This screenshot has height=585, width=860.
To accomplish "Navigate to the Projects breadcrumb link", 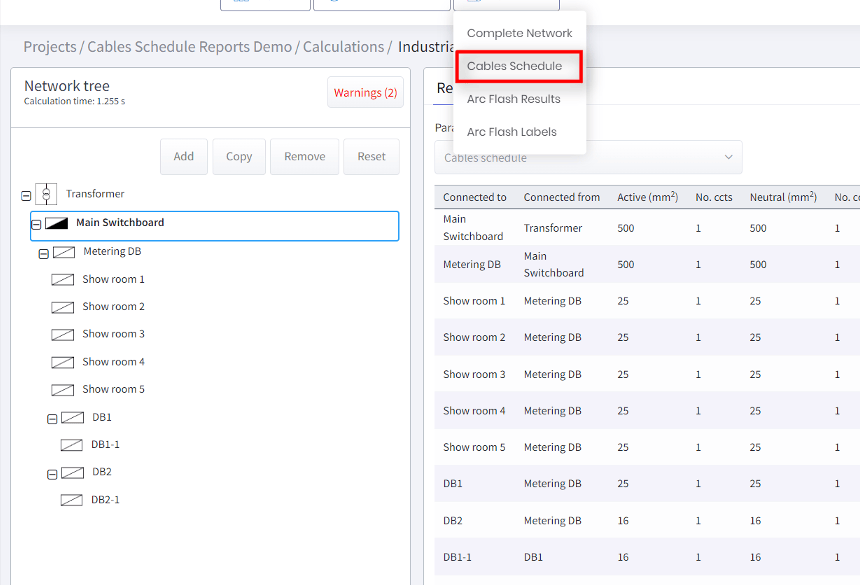I will point(49,46).
